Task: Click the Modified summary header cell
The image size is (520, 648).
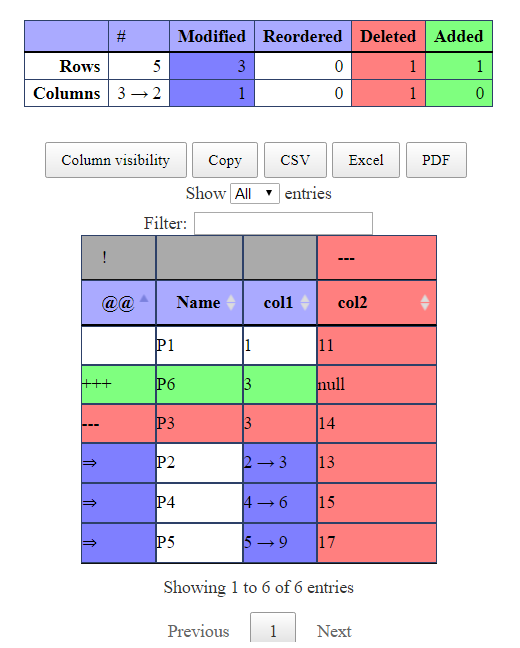Action: pos(212,36)
